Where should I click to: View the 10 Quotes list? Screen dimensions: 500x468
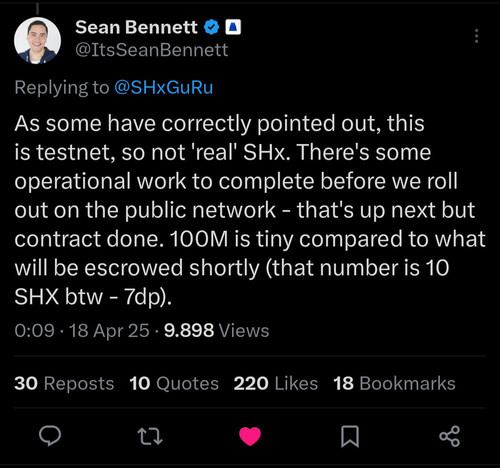click(174, 383)
